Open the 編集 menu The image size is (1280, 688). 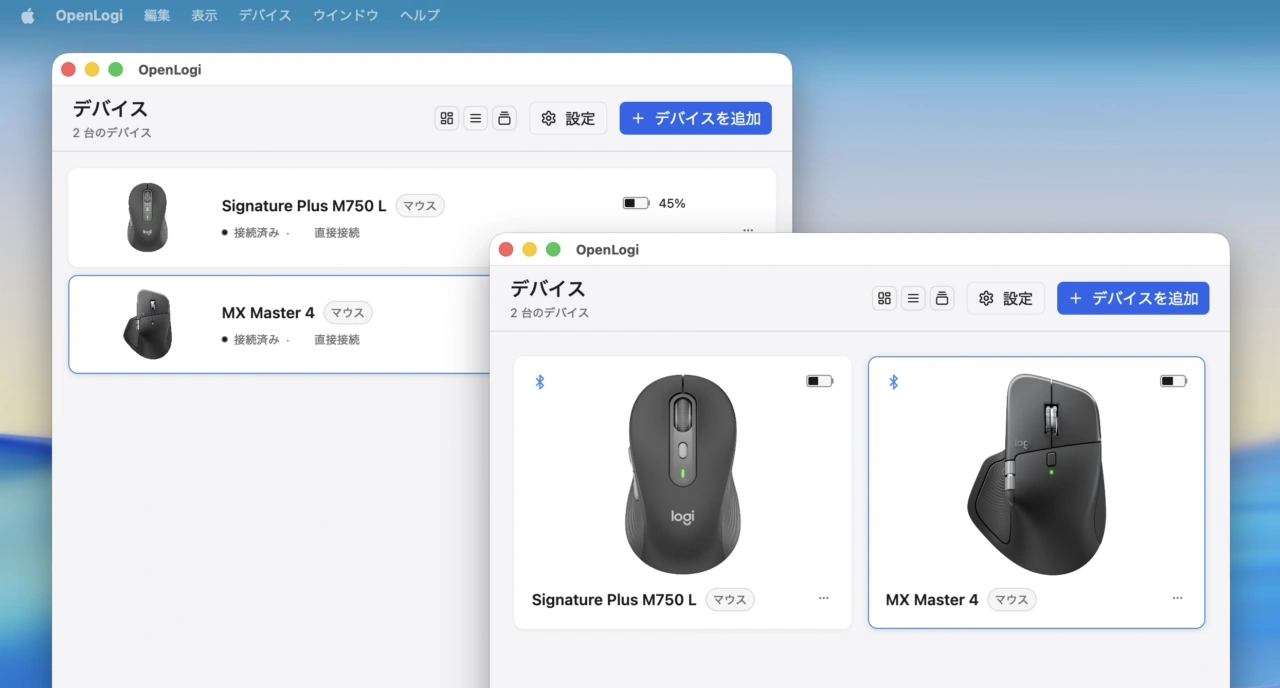point(157,15)
